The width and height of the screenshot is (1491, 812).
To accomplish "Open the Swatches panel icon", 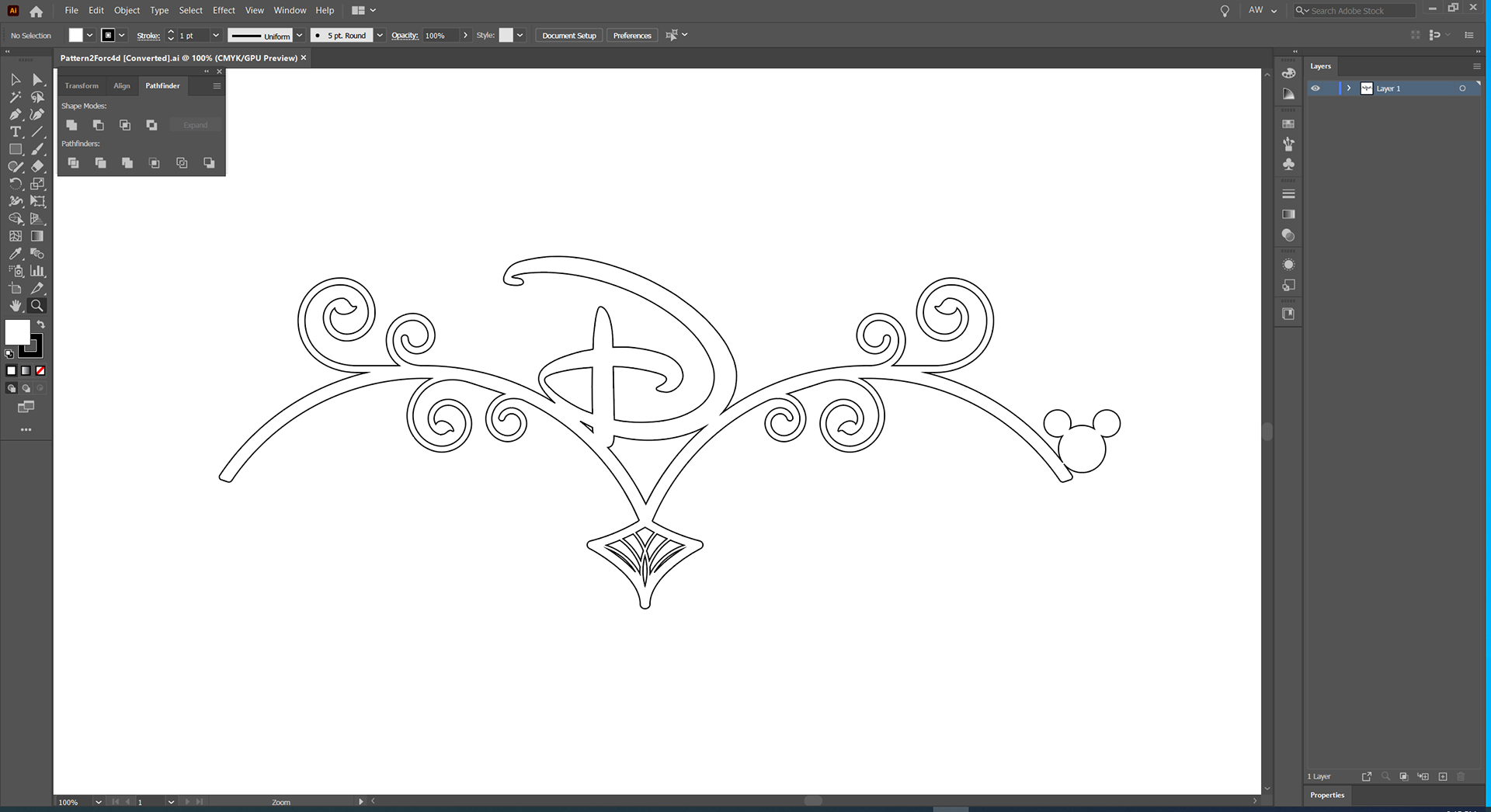I will pos(1288,124).
